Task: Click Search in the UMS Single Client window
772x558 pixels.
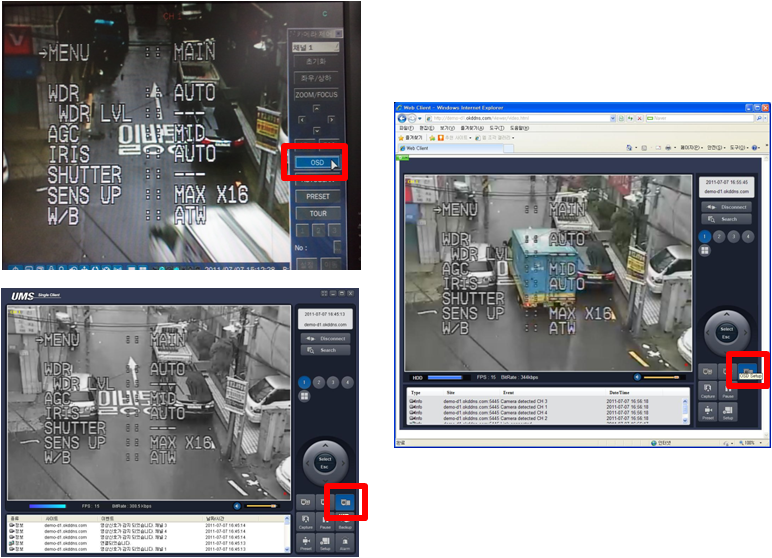Action: pos(325,350)
